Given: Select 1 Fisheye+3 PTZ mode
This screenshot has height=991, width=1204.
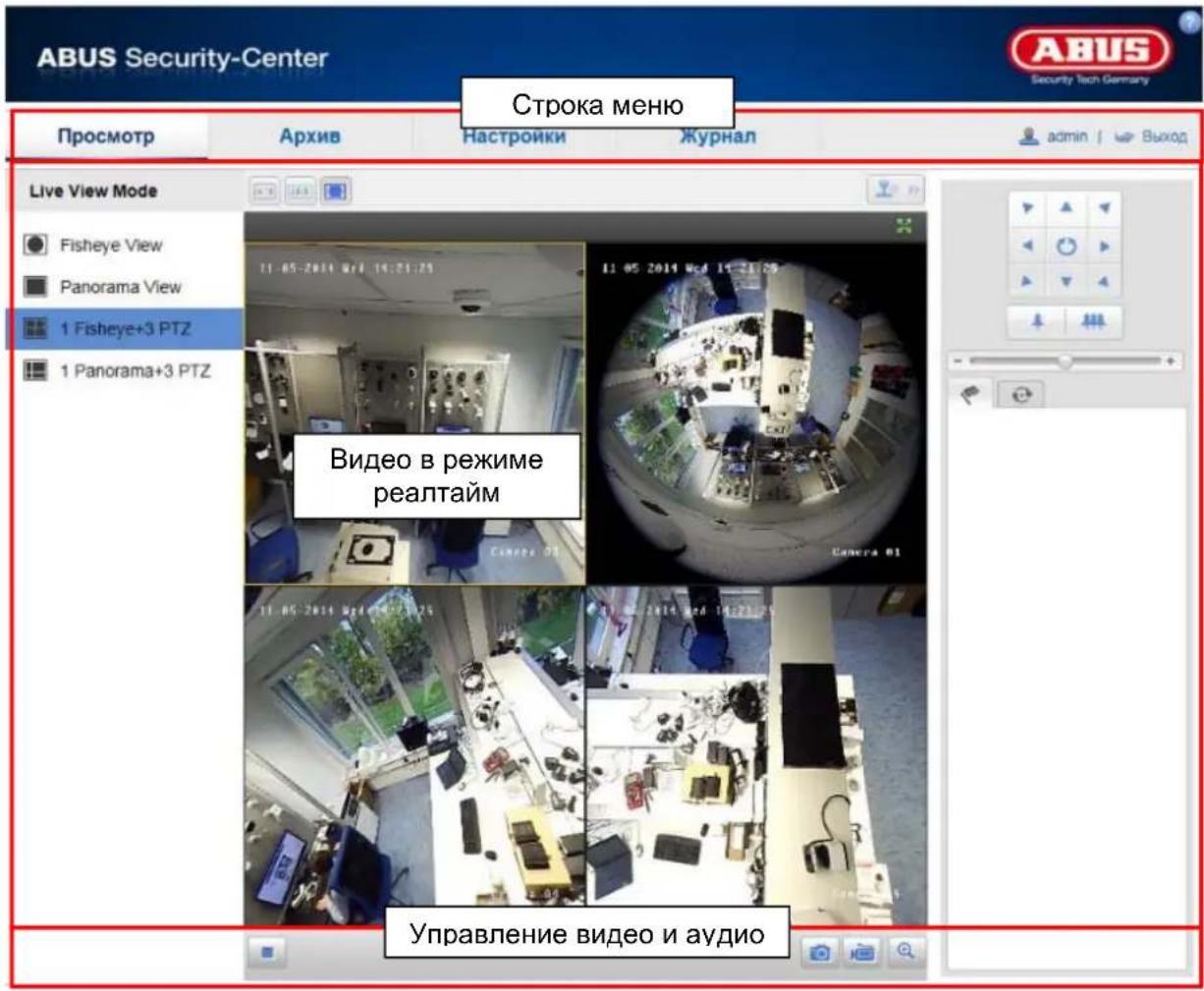Looking at the screenshot, I should tap(125, 329).
